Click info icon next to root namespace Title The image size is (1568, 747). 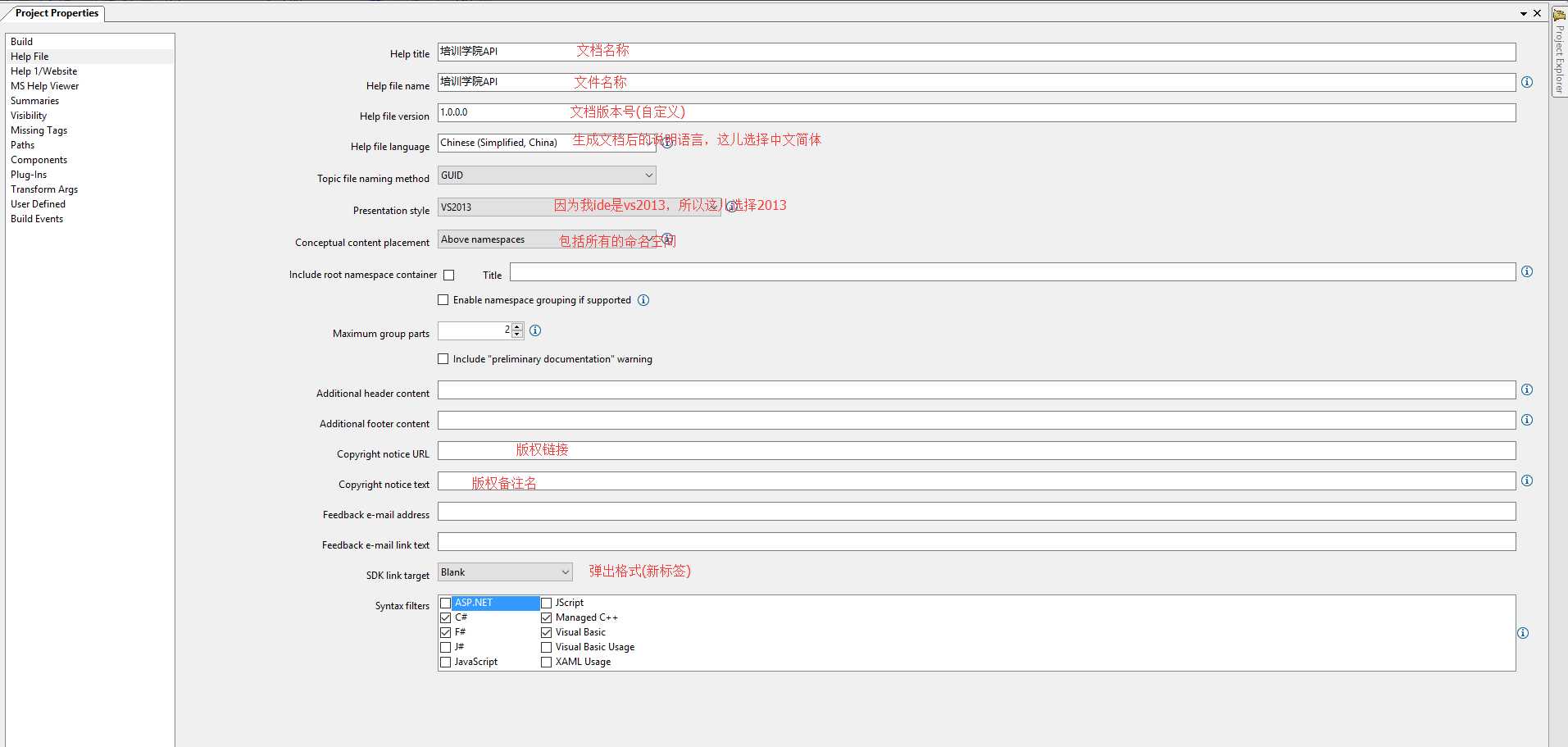coord(1527,271)
